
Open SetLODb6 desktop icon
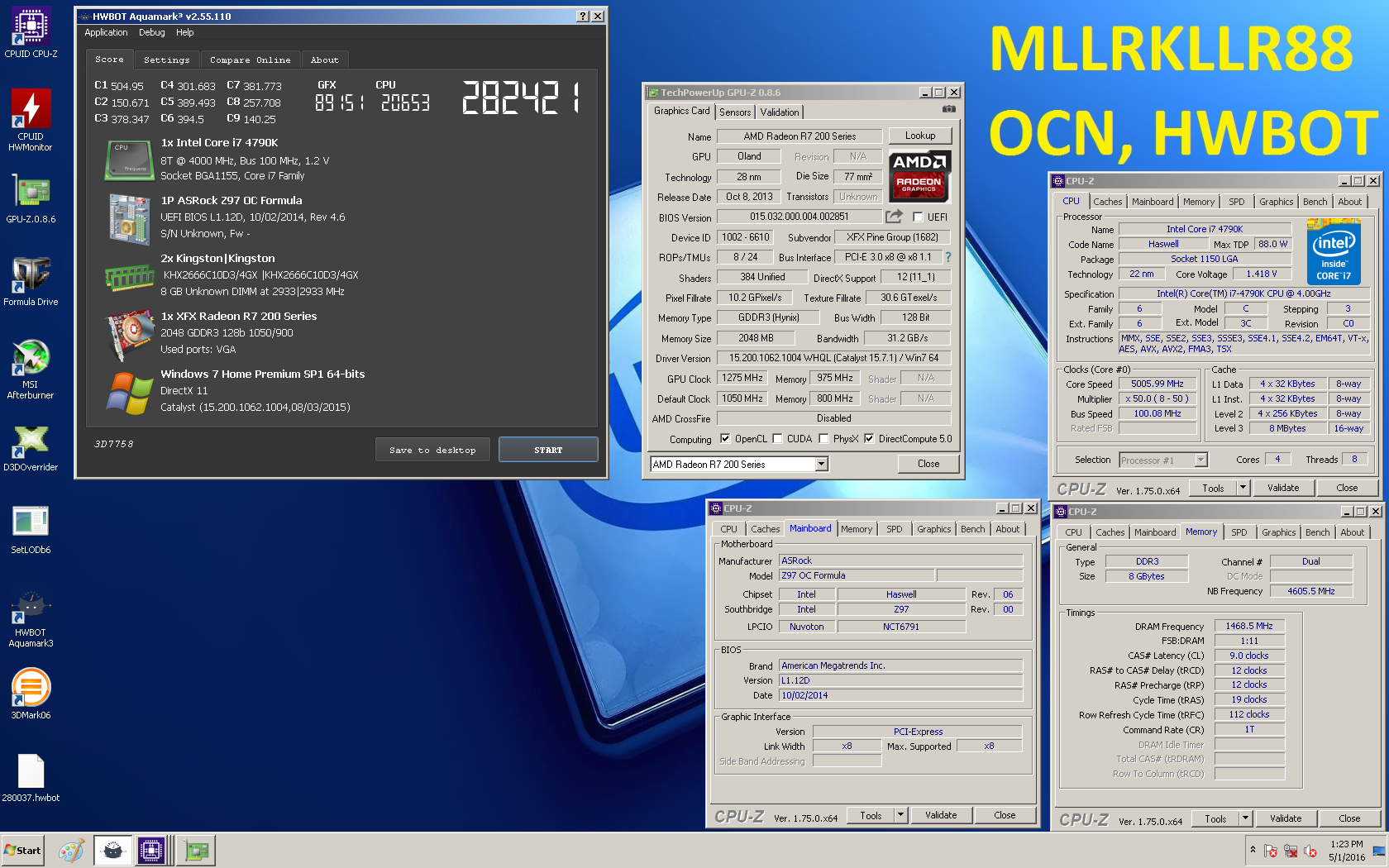click(x=31, y=529)
